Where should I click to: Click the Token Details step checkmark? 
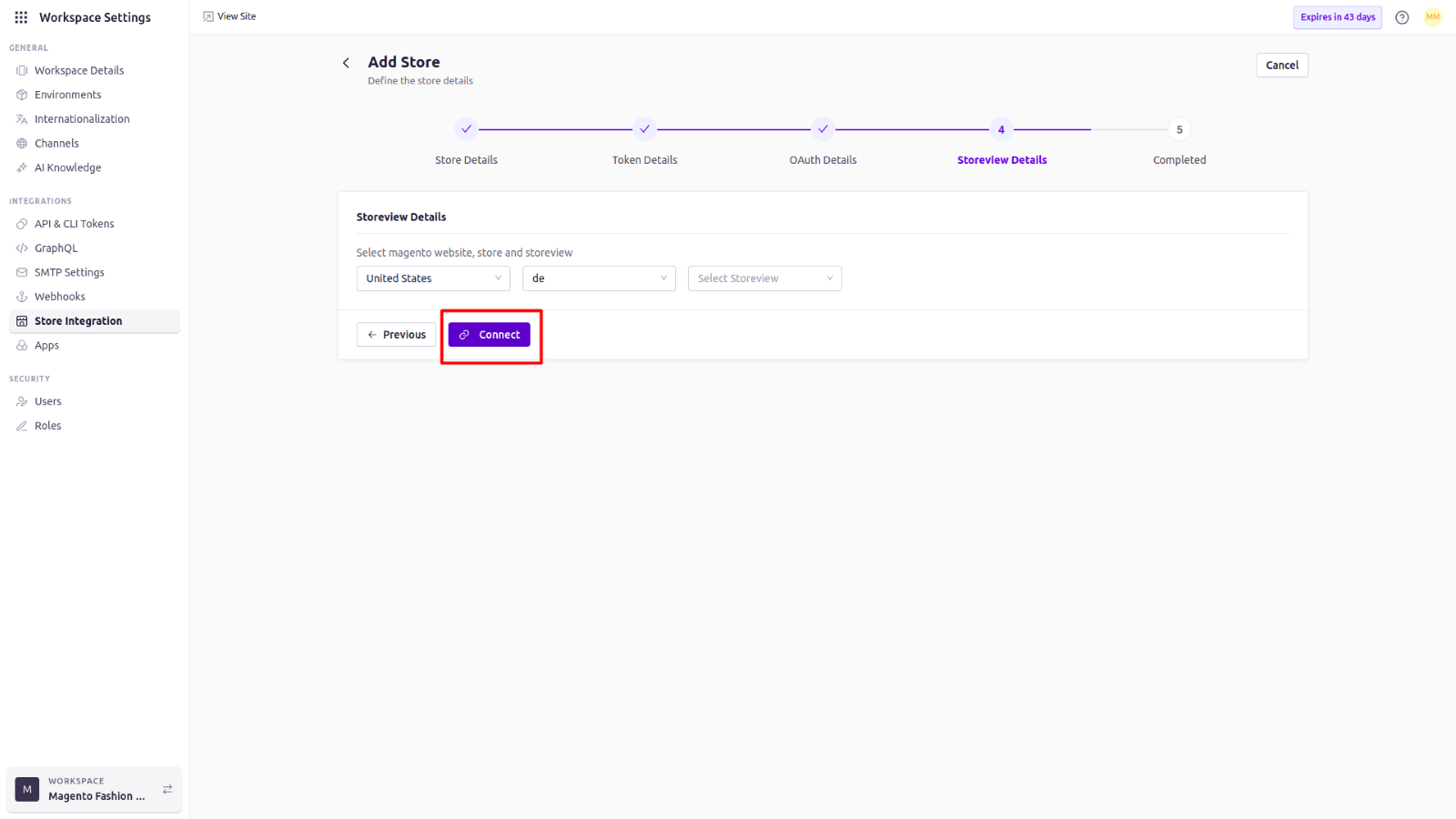coord(644,129)
